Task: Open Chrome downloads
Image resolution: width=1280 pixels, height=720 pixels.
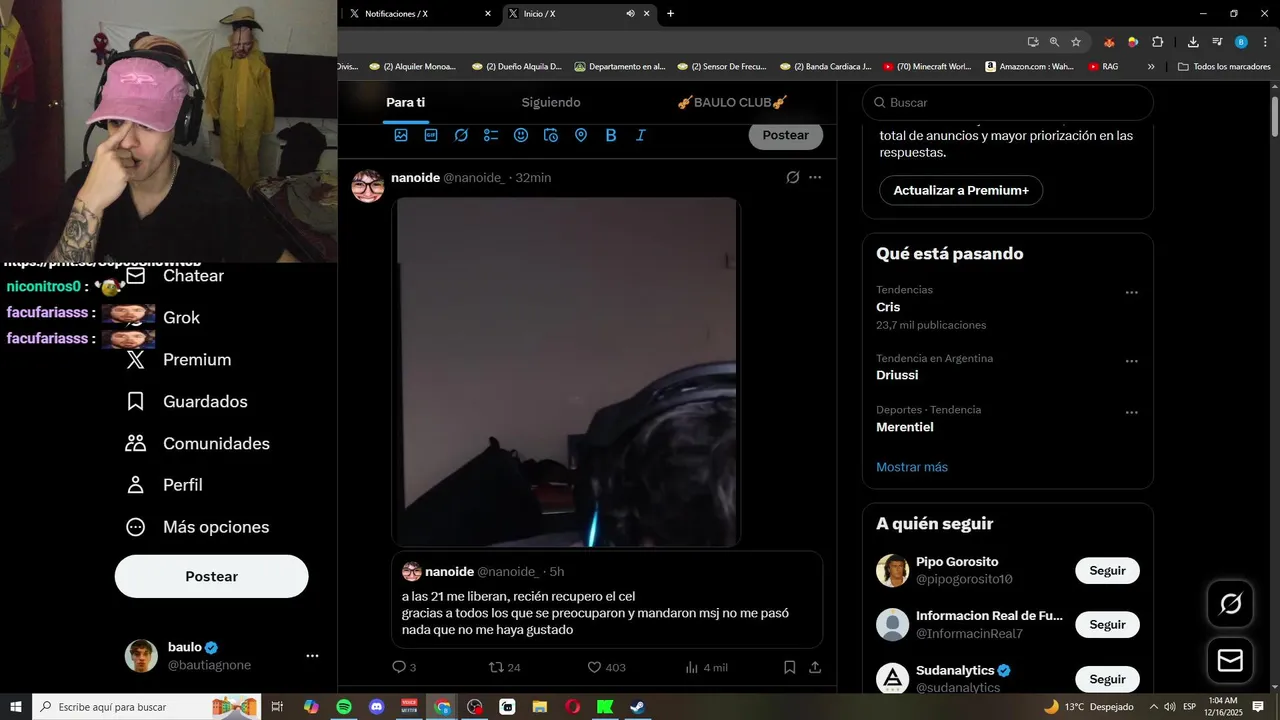Action: (x=1193, y=42)
